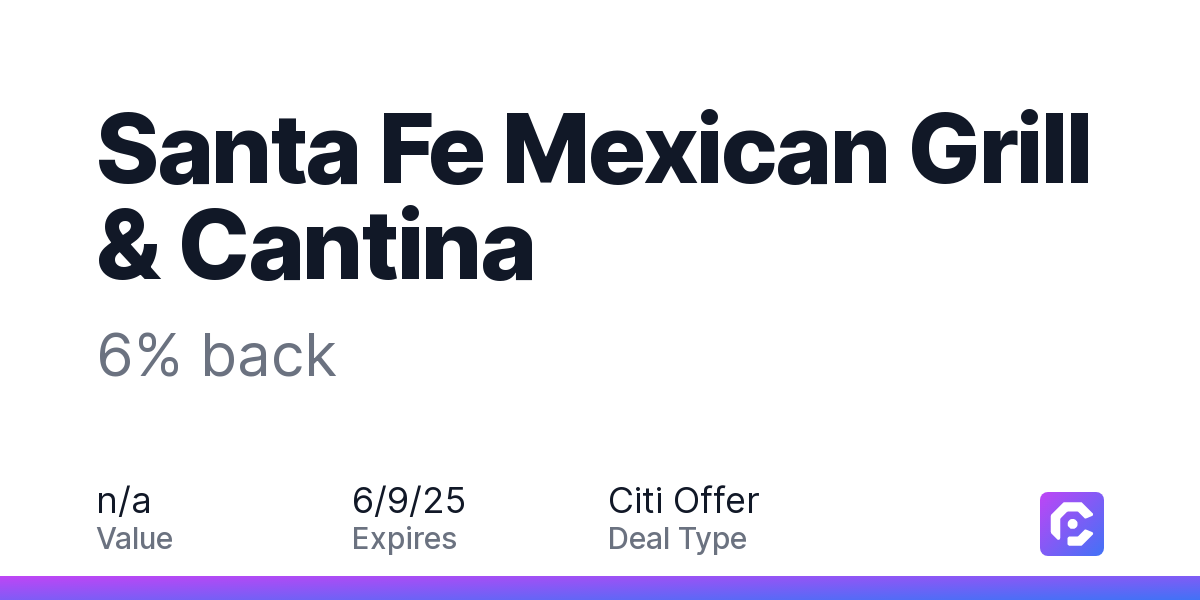
Task: Click the 6/9/25 expiration date
Action: point(409,500)
